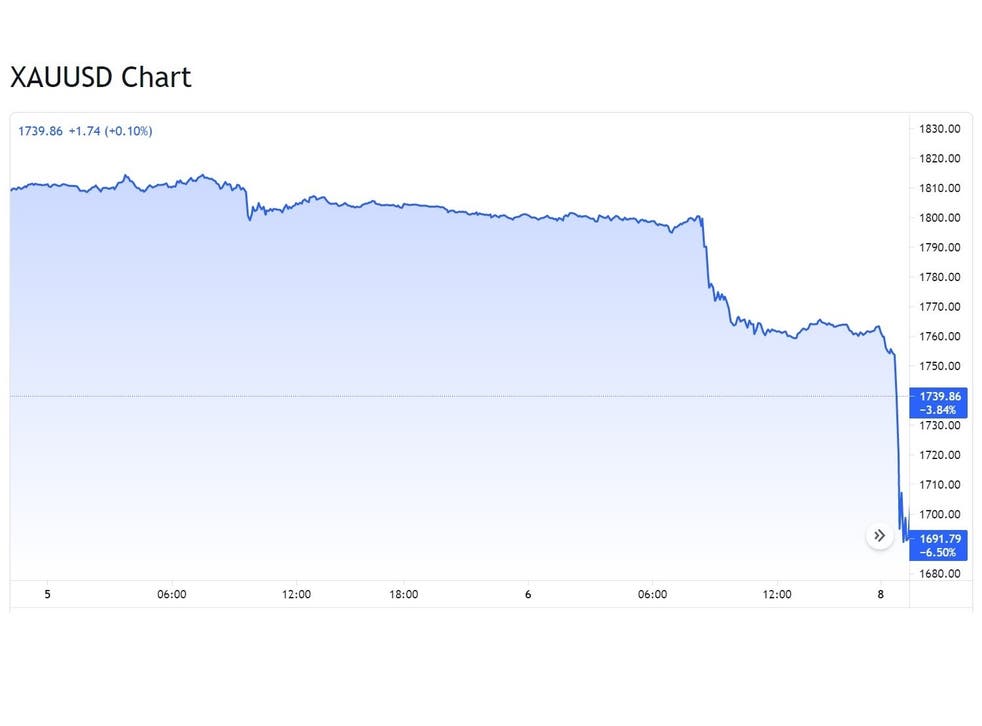This screenshot has width=982, height=726.
Task: Select day 8 on the time axis
Action: tap(882, 594)
